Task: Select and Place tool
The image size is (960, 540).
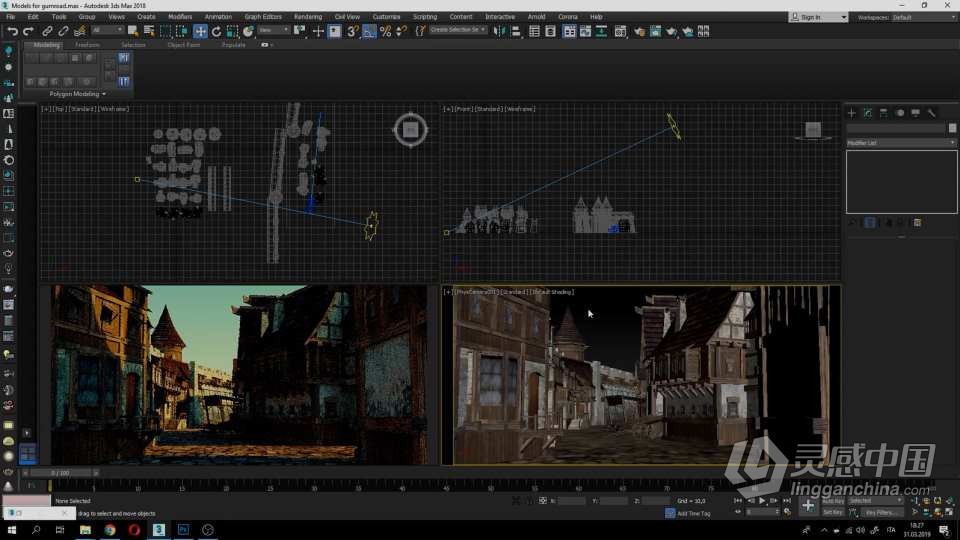Action: click(248, 31)
